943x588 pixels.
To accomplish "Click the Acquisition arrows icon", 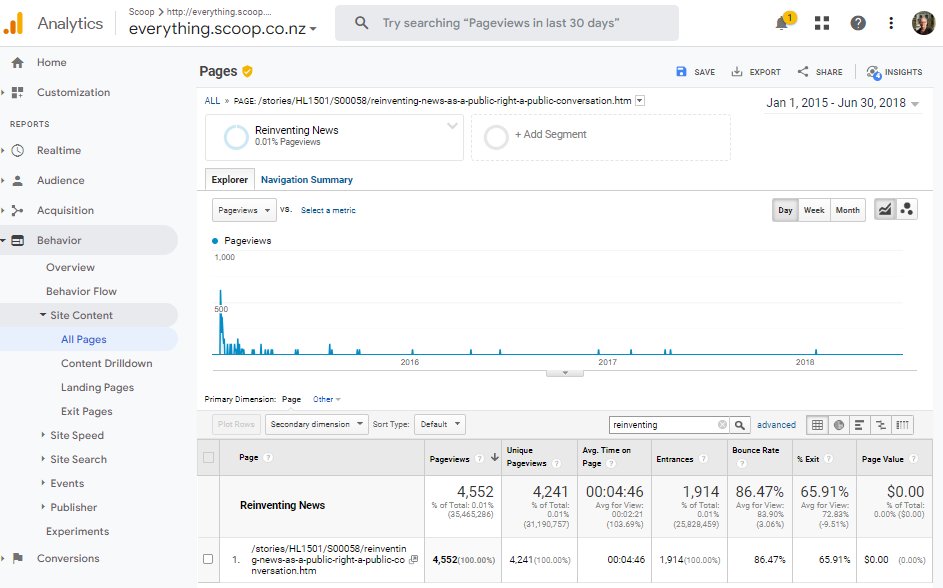I will [x=17, y=210].
